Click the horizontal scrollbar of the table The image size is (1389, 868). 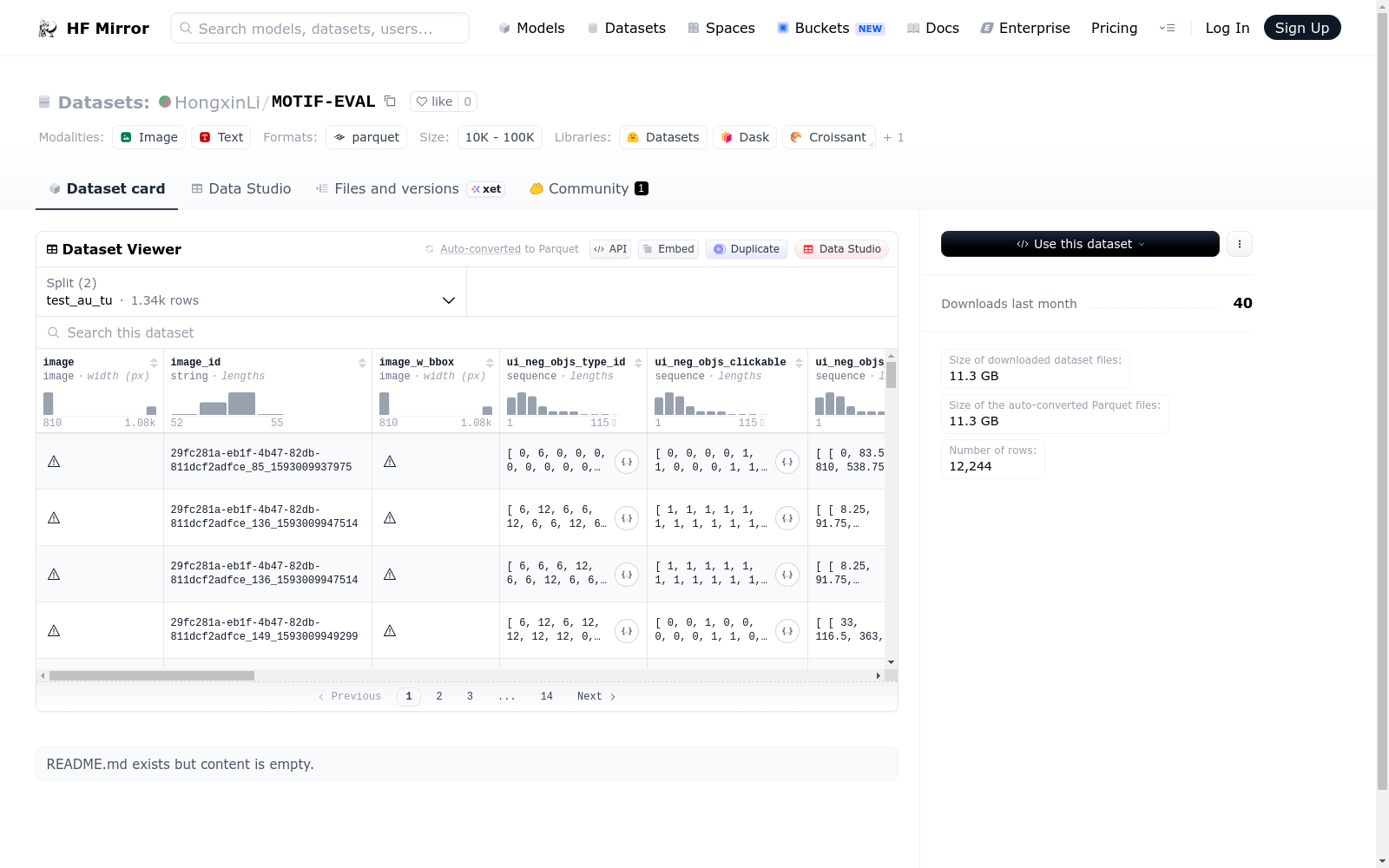152,675
